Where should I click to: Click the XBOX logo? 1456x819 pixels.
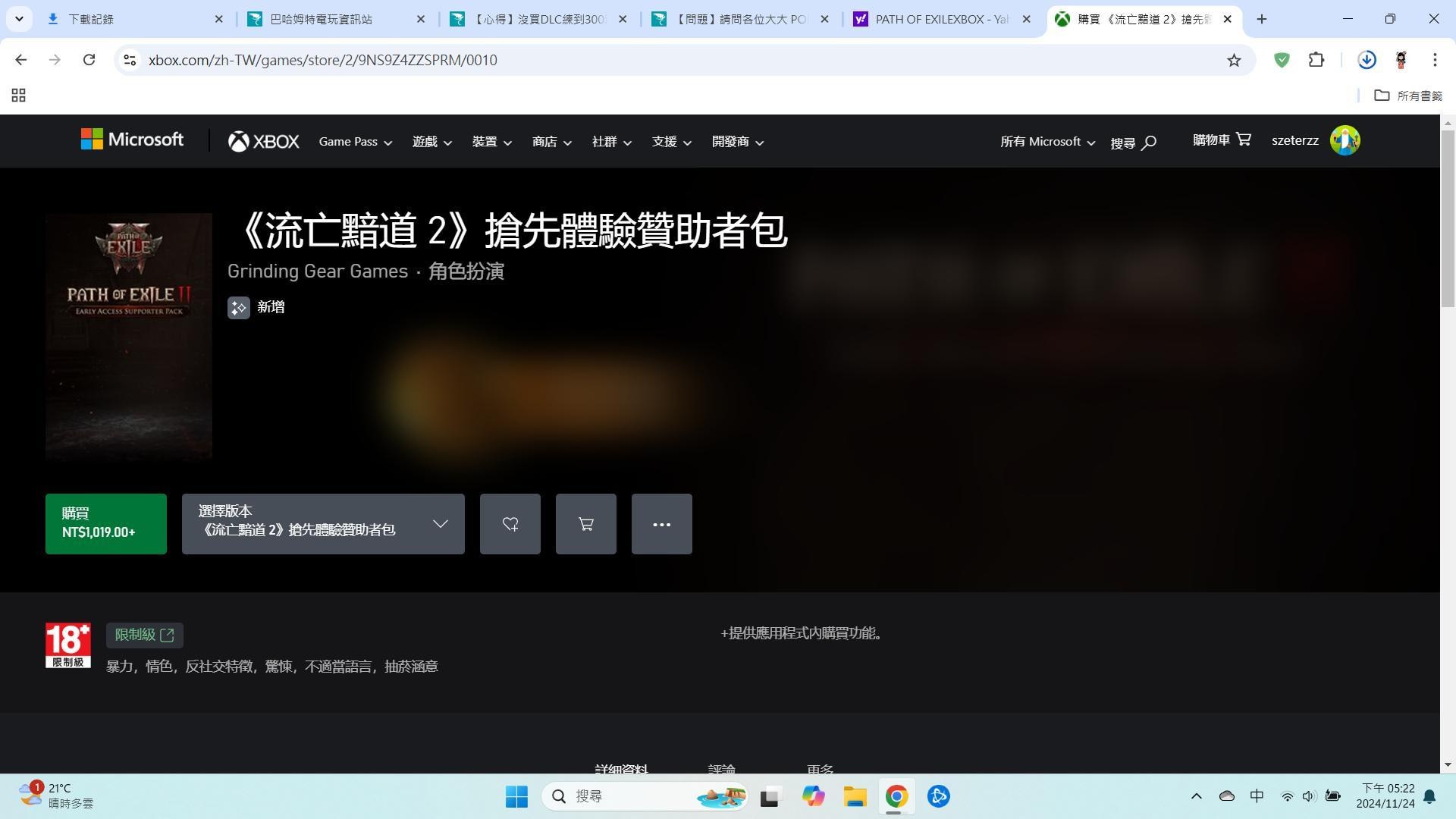point(263,141)
